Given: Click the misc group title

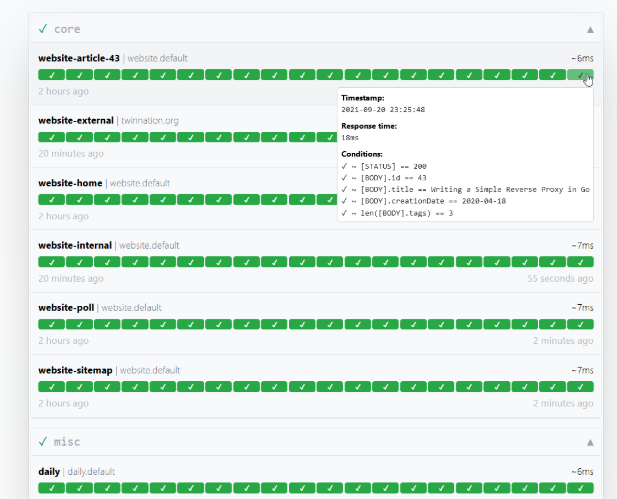Looking at the screenshot, I should (x=67, y=442).
